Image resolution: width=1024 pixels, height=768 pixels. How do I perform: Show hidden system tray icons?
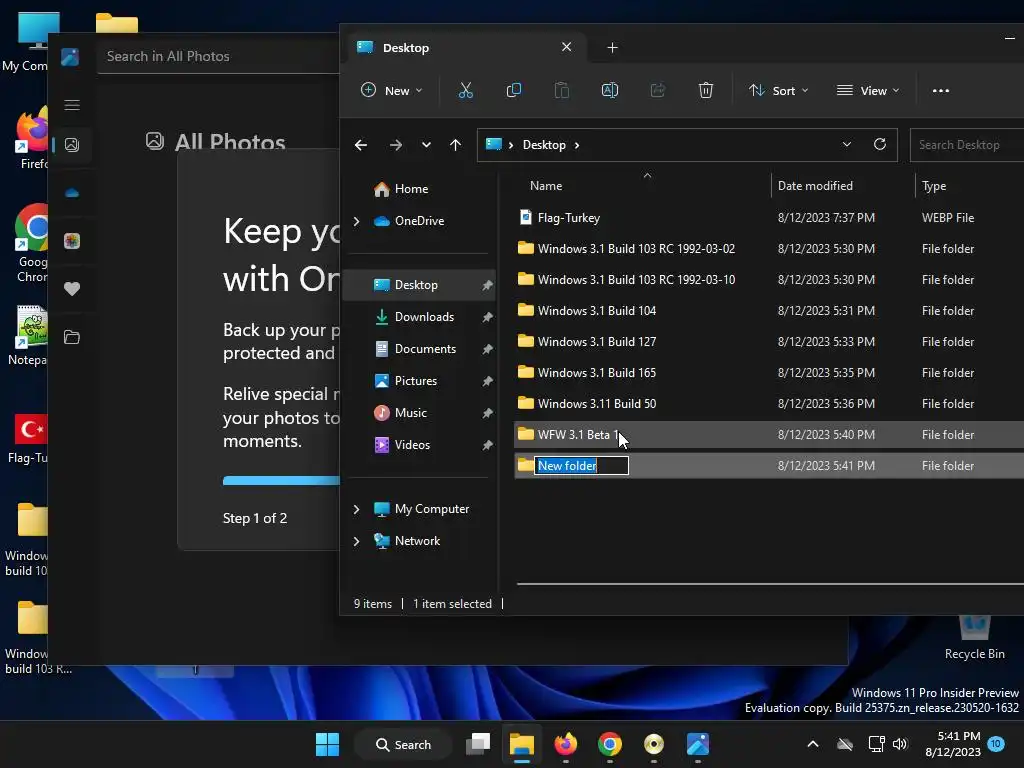click(812, 744)
